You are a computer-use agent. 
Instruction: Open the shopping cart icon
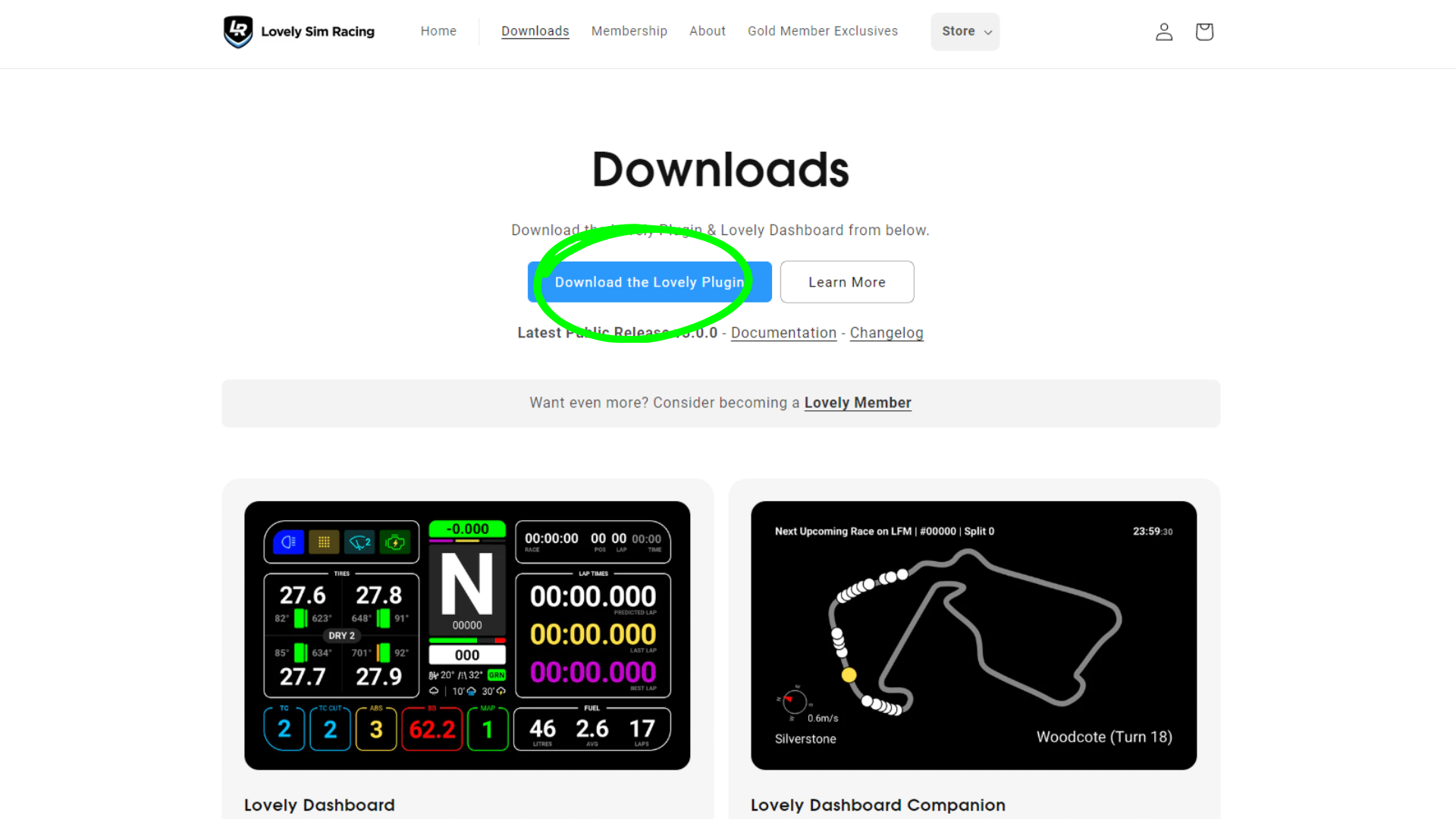(x=1204, y=32)
